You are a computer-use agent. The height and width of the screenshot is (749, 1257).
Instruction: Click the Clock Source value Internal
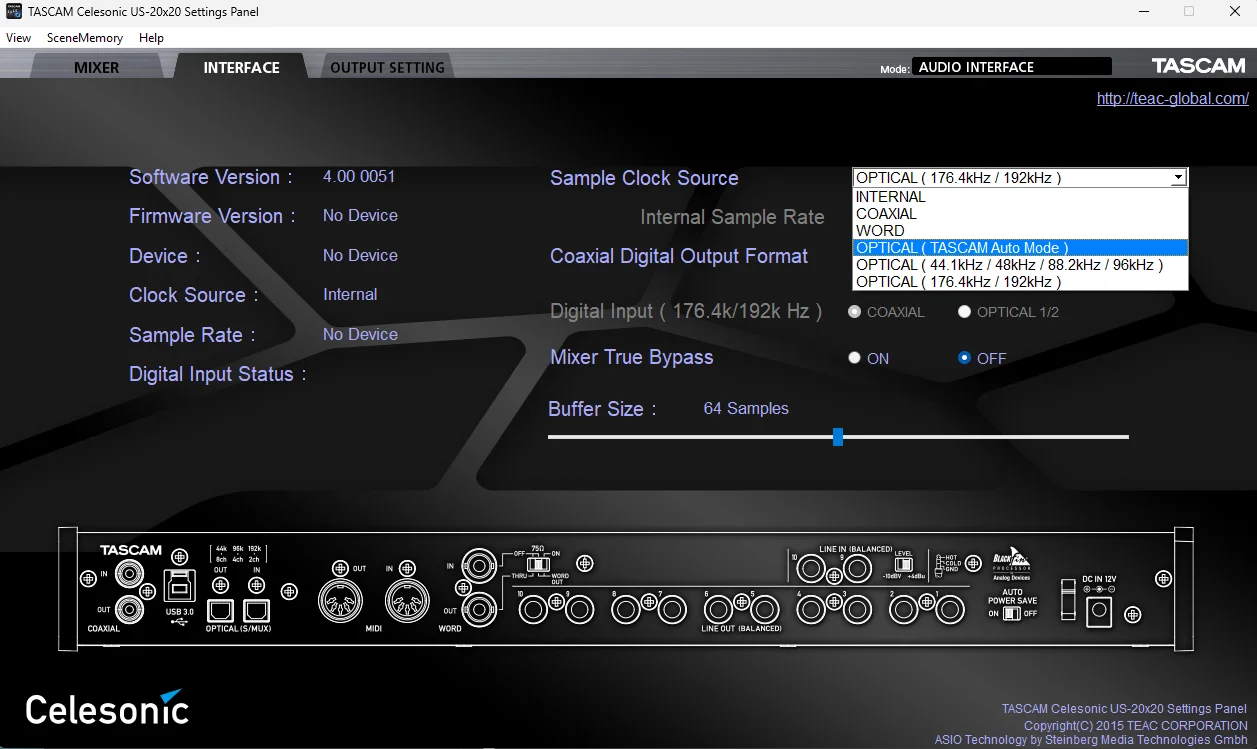pyautogui.click(x=350, y=295)
